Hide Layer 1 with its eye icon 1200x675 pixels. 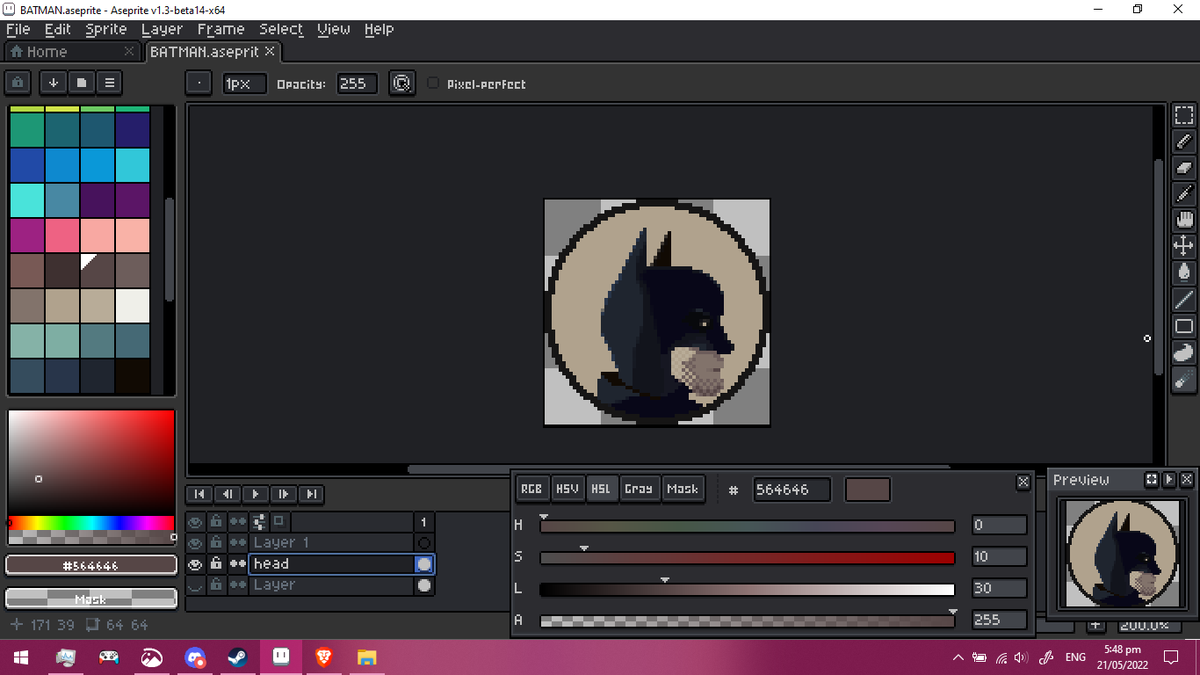(195, 543)
